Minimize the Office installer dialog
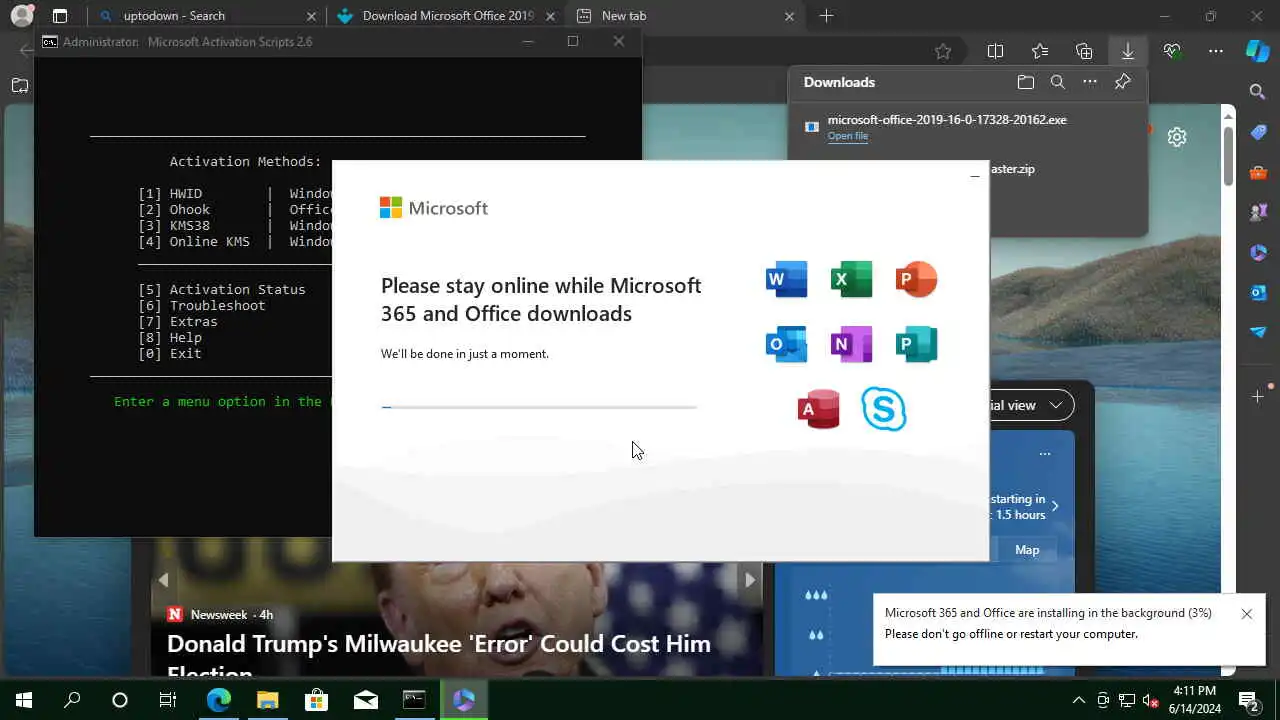Image resolution: width=1280 pixels, height=720 pixels. pos(974,176)
